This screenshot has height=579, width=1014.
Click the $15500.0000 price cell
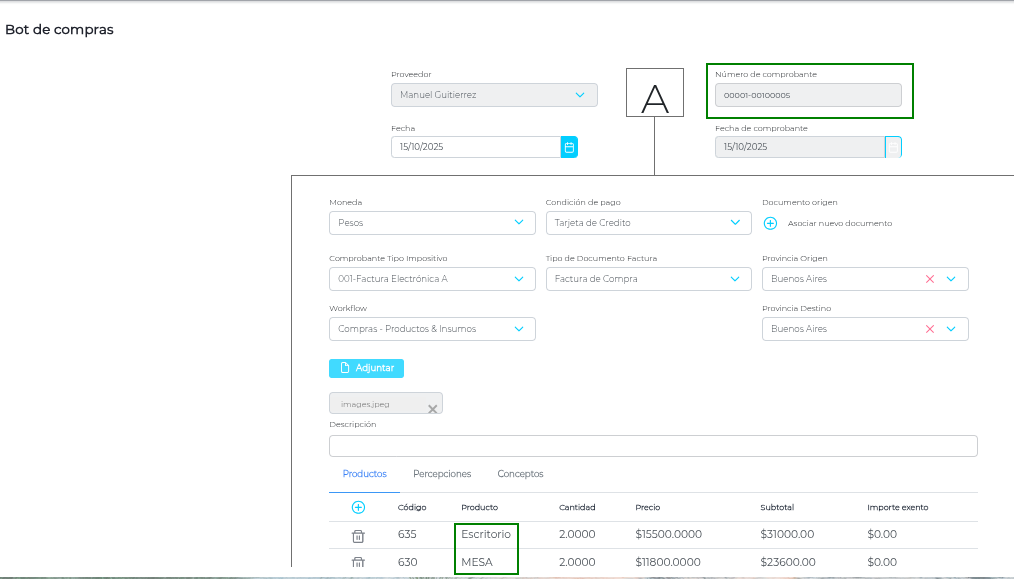click(x=668, y=534)
